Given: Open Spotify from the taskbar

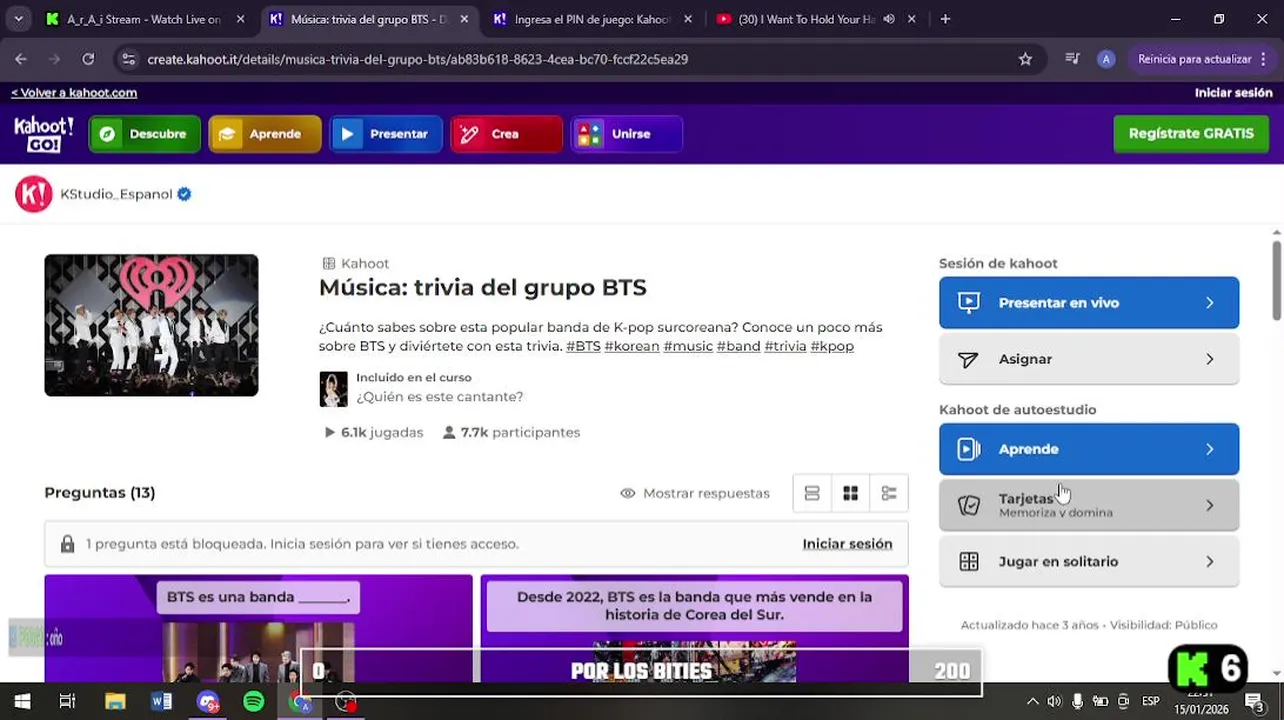Looking at the screenshot, I should point(254,701).
